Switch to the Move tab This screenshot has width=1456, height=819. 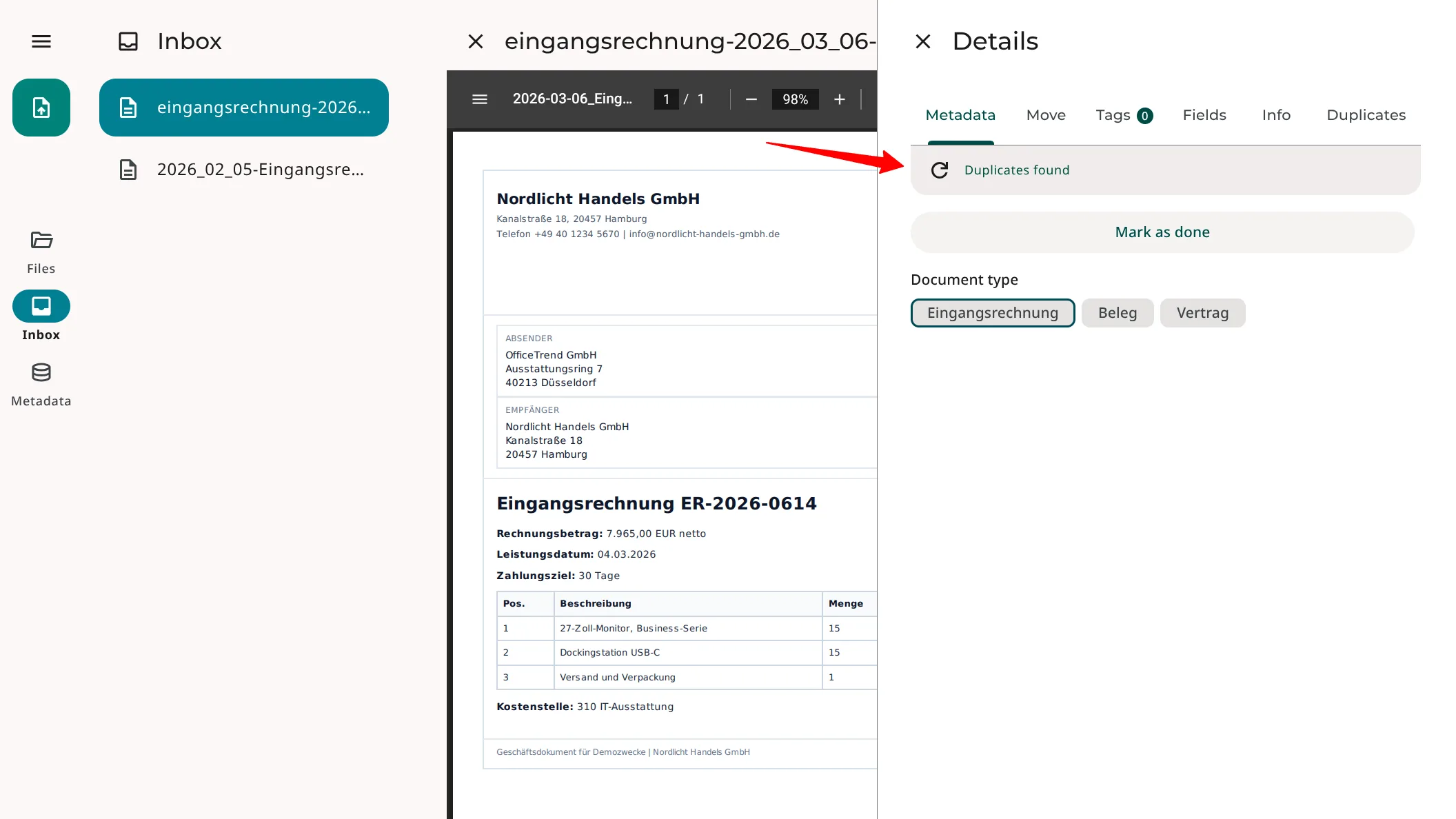1046,115
